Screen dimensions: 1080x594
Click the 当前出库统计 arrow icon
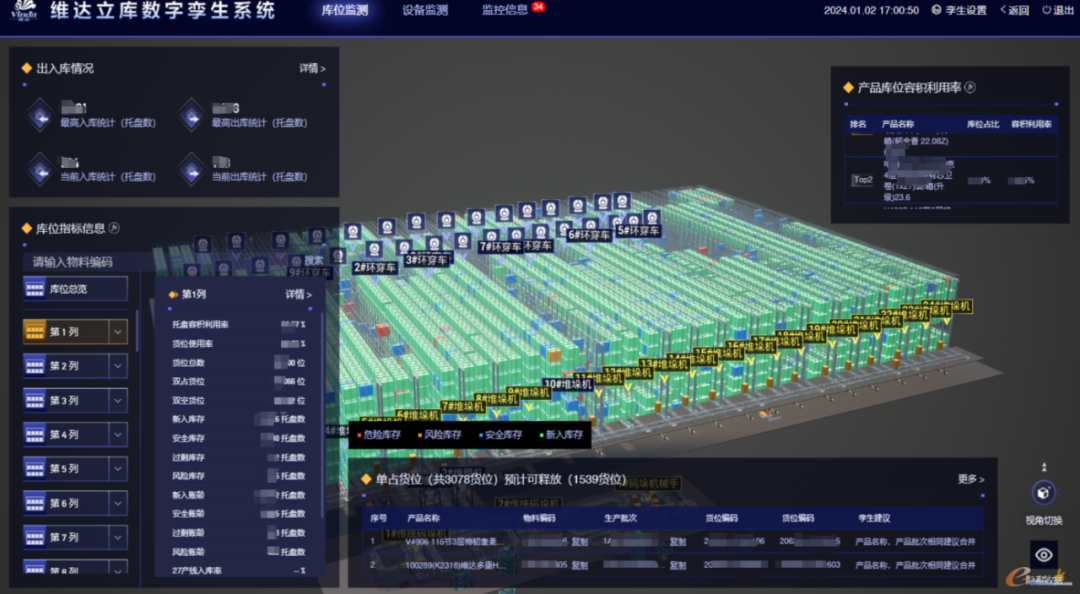tap(191, 170)
